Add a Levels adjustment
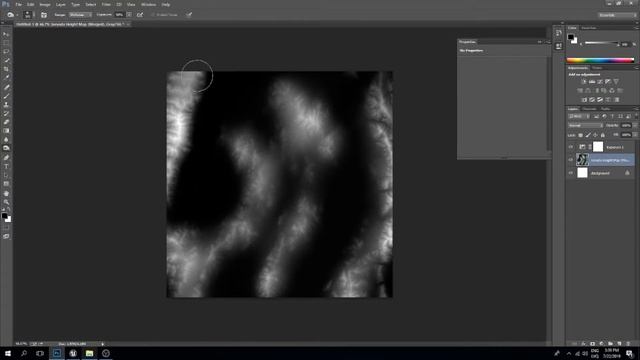The width and height of the screenshot is (640, 360). point(592,82)
